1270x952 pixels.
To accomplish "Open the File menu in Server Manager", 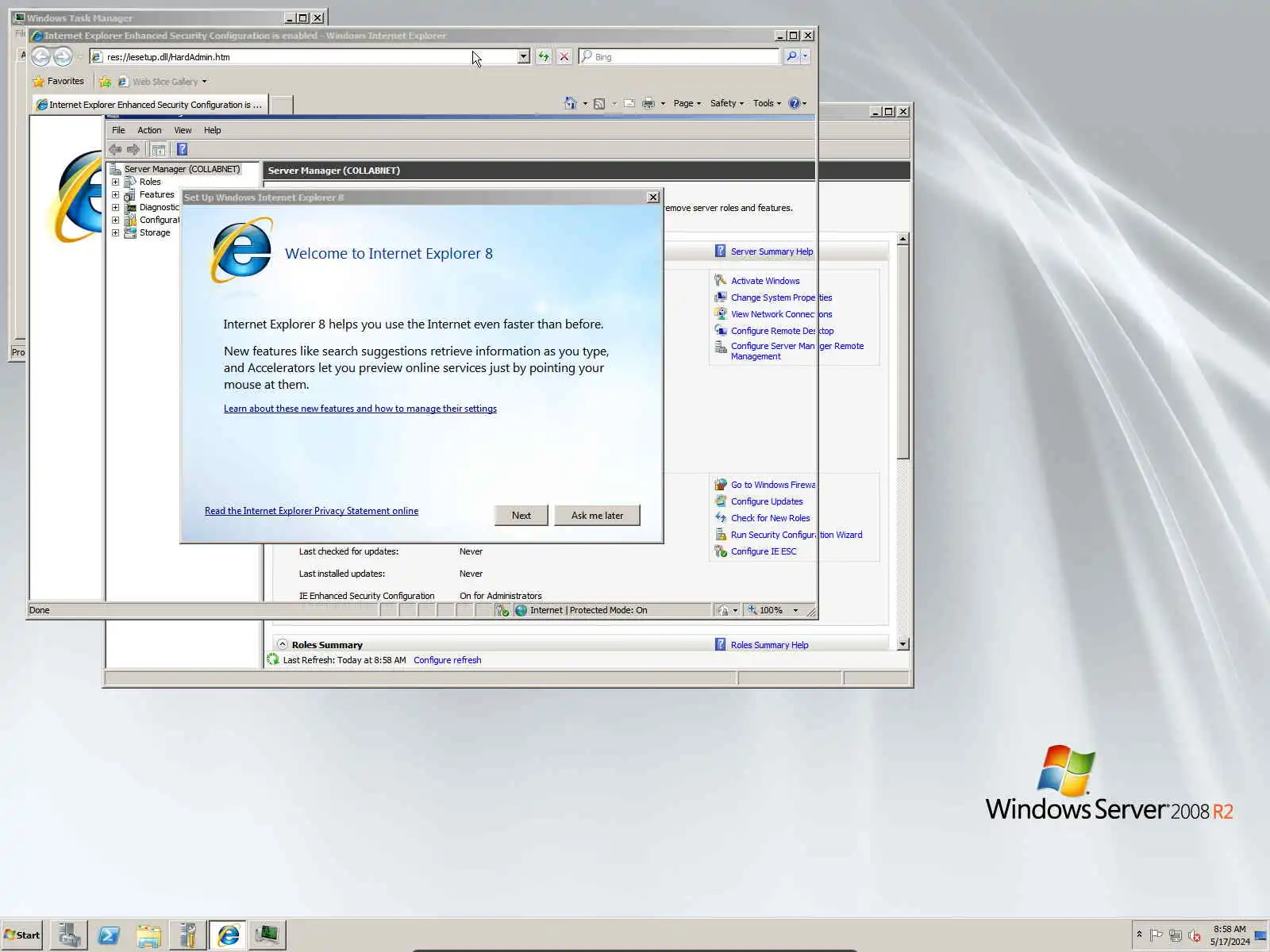I will (118, 130).
